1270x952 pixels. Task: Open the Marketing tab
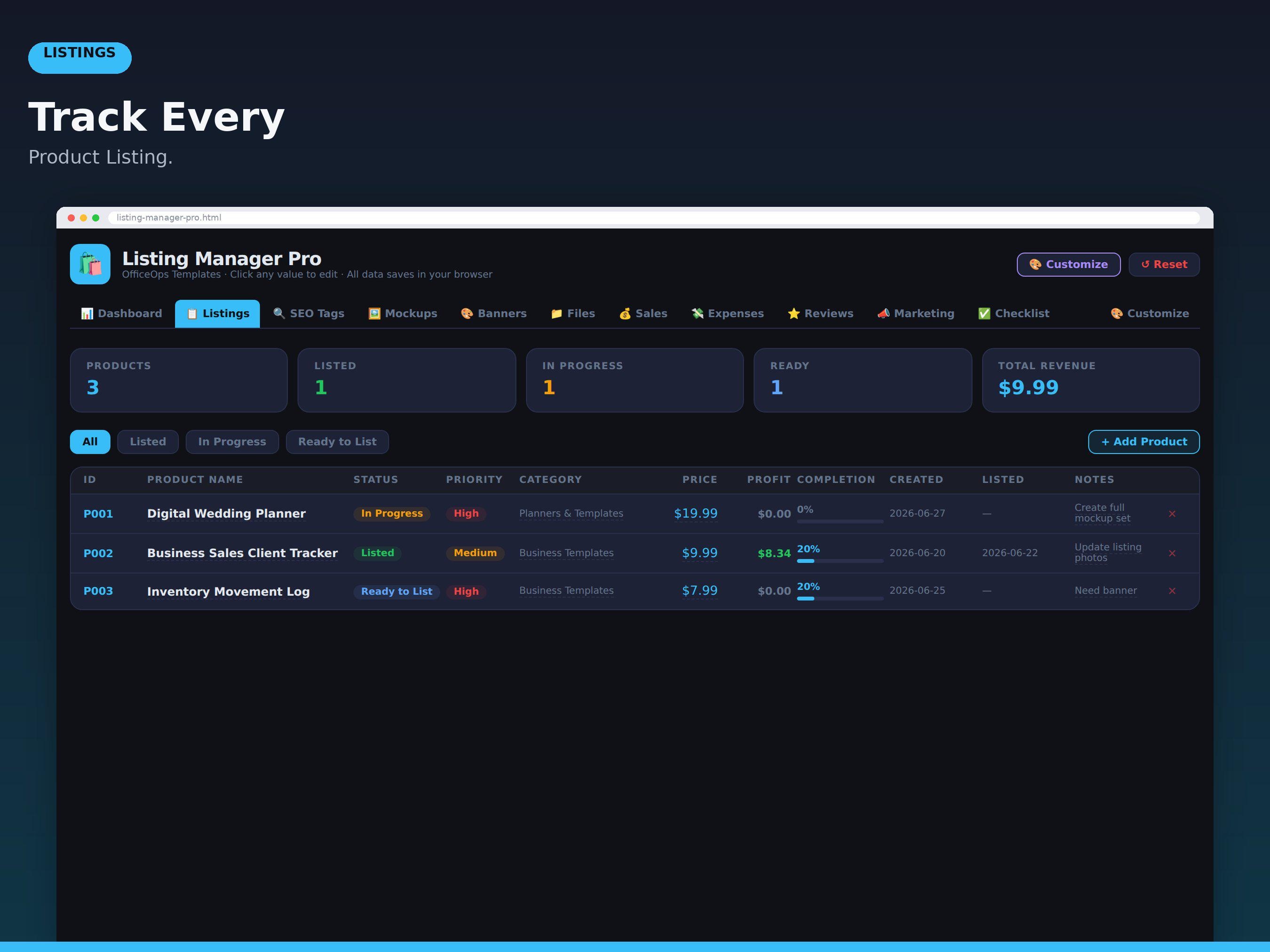coord(916,313)
